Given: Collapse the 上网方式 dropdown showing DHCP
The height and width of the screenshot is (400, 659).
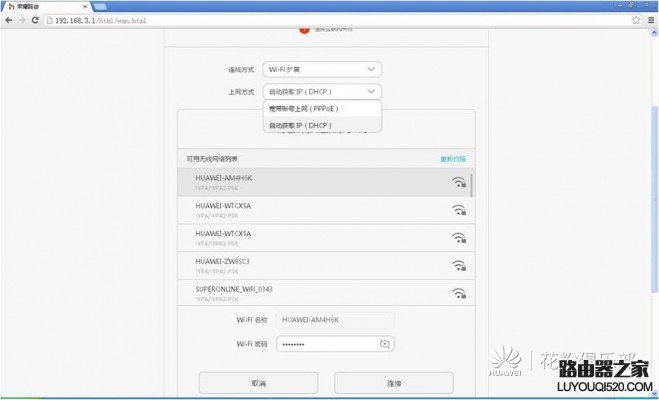Looking at the screenshot, I should click(322, 92).
